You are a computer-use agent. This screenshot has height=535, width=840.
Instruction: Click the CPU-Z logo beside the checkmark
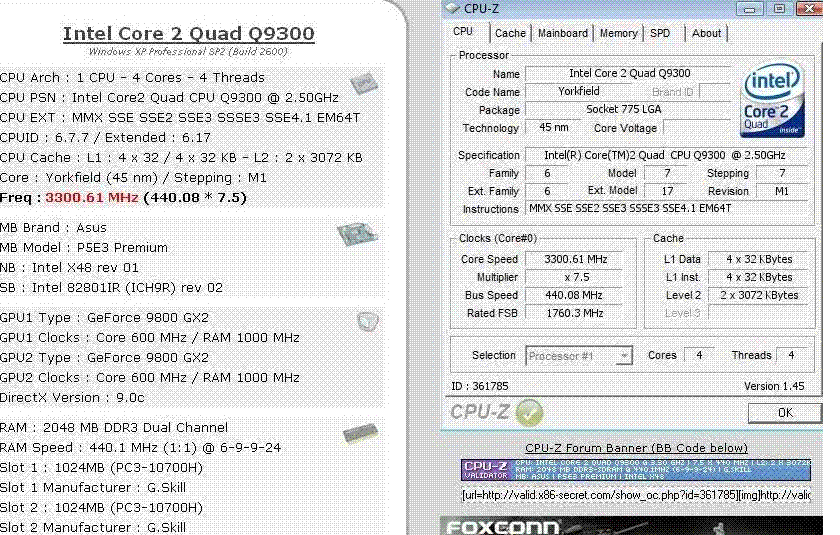pyautogui.click(x=480, y=412)
